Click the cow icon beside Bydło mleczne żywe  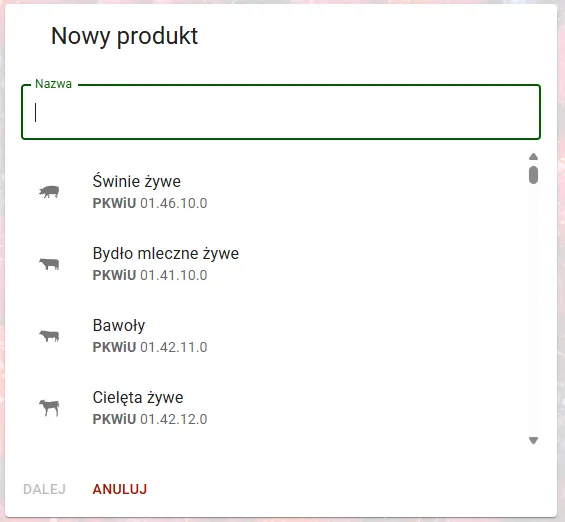(49, 264)
